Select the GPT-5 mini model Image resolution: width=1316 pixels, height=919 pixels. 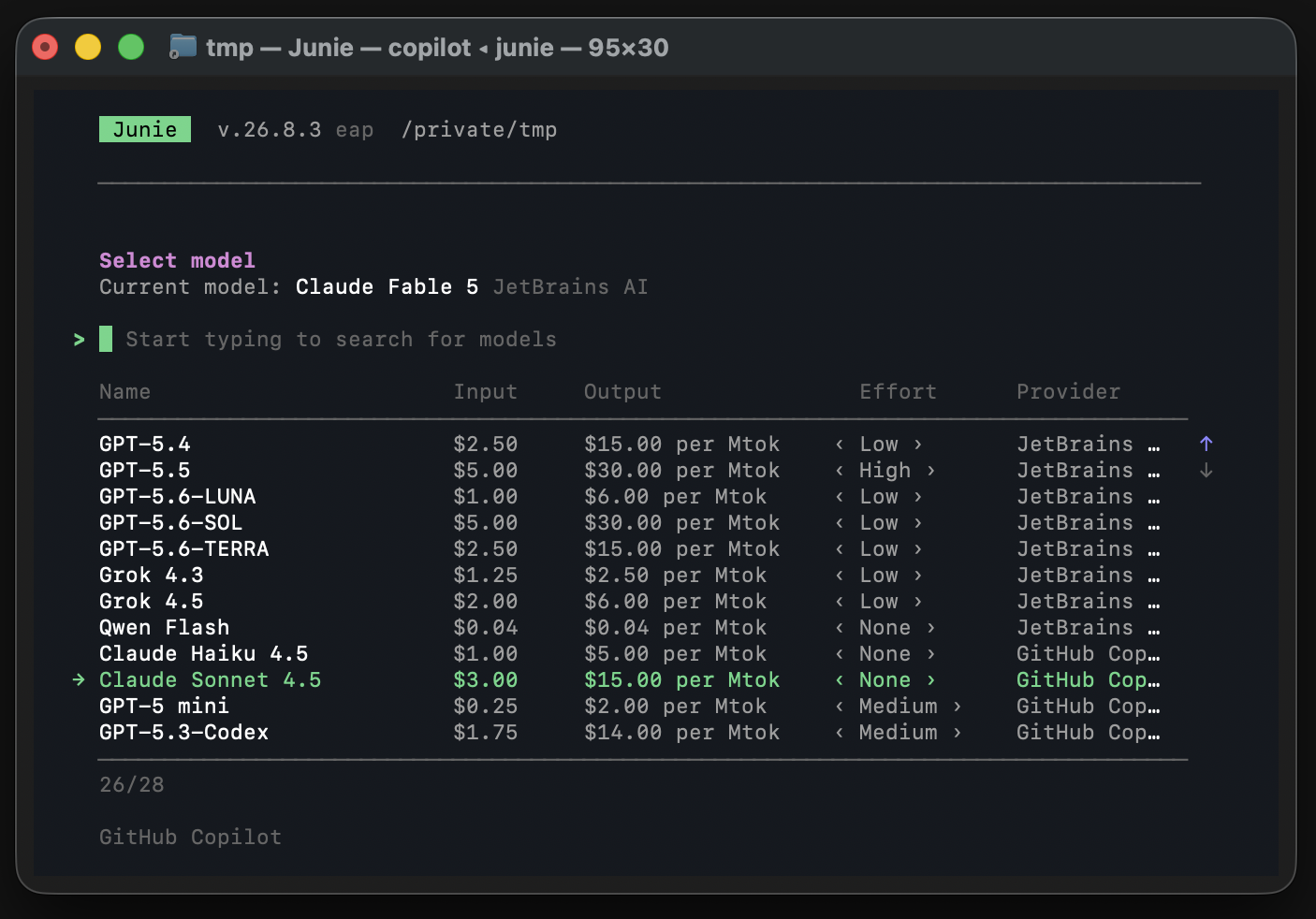click(x=165, y=707)
